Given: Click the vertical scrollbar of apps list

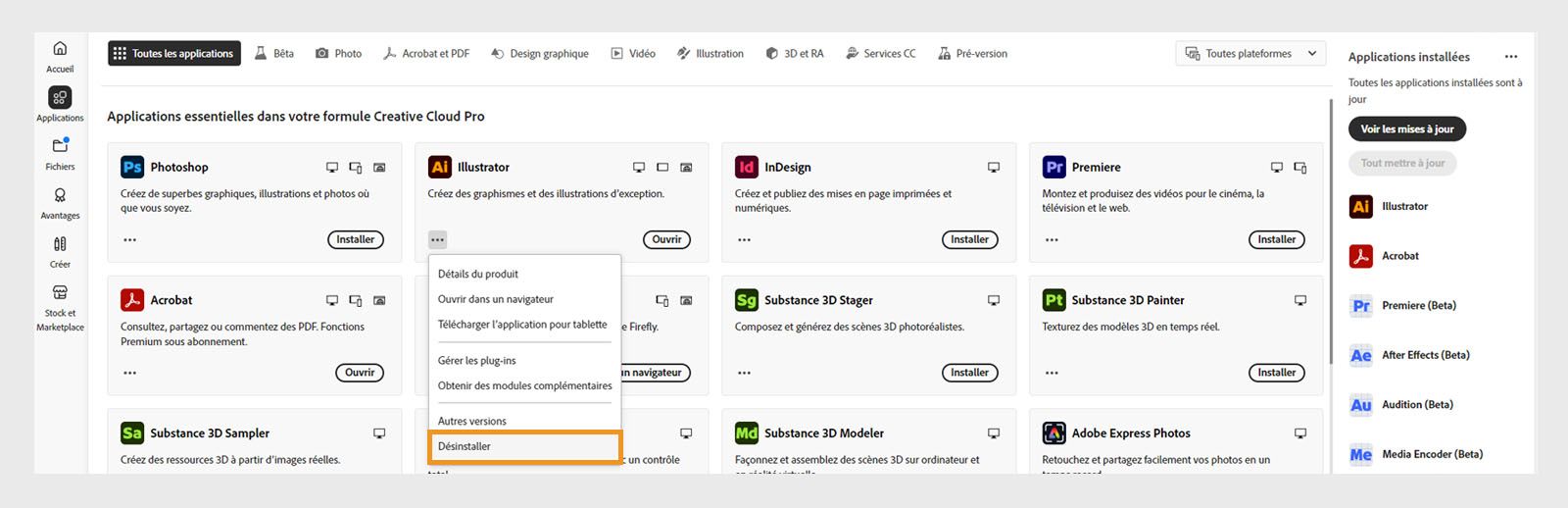Looking at the screenshot, I should (x=1330, y=230).
